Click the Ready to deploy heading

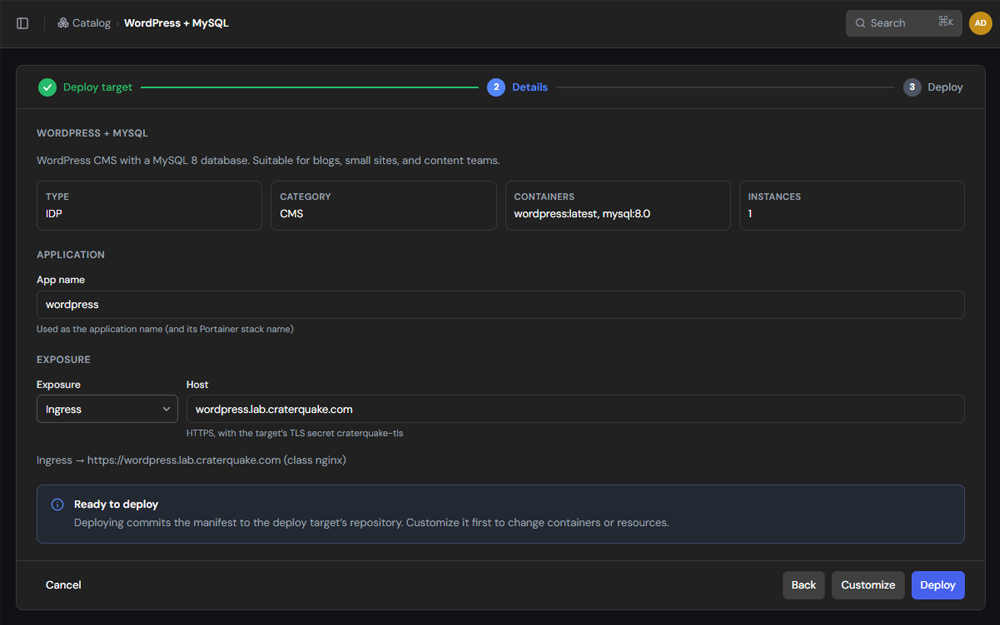pyautogui.click(x=116, y=504)
